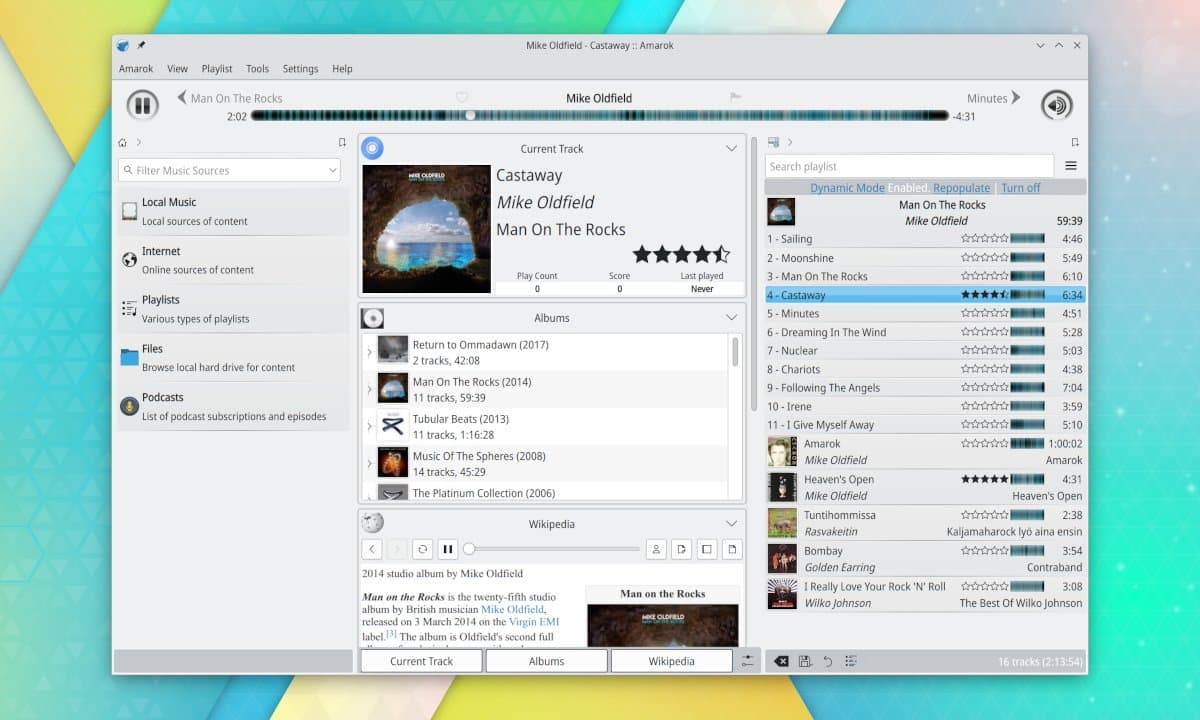Skip back to previous track Man On The Rocks

pyautogui.click(x=230, y=98)
